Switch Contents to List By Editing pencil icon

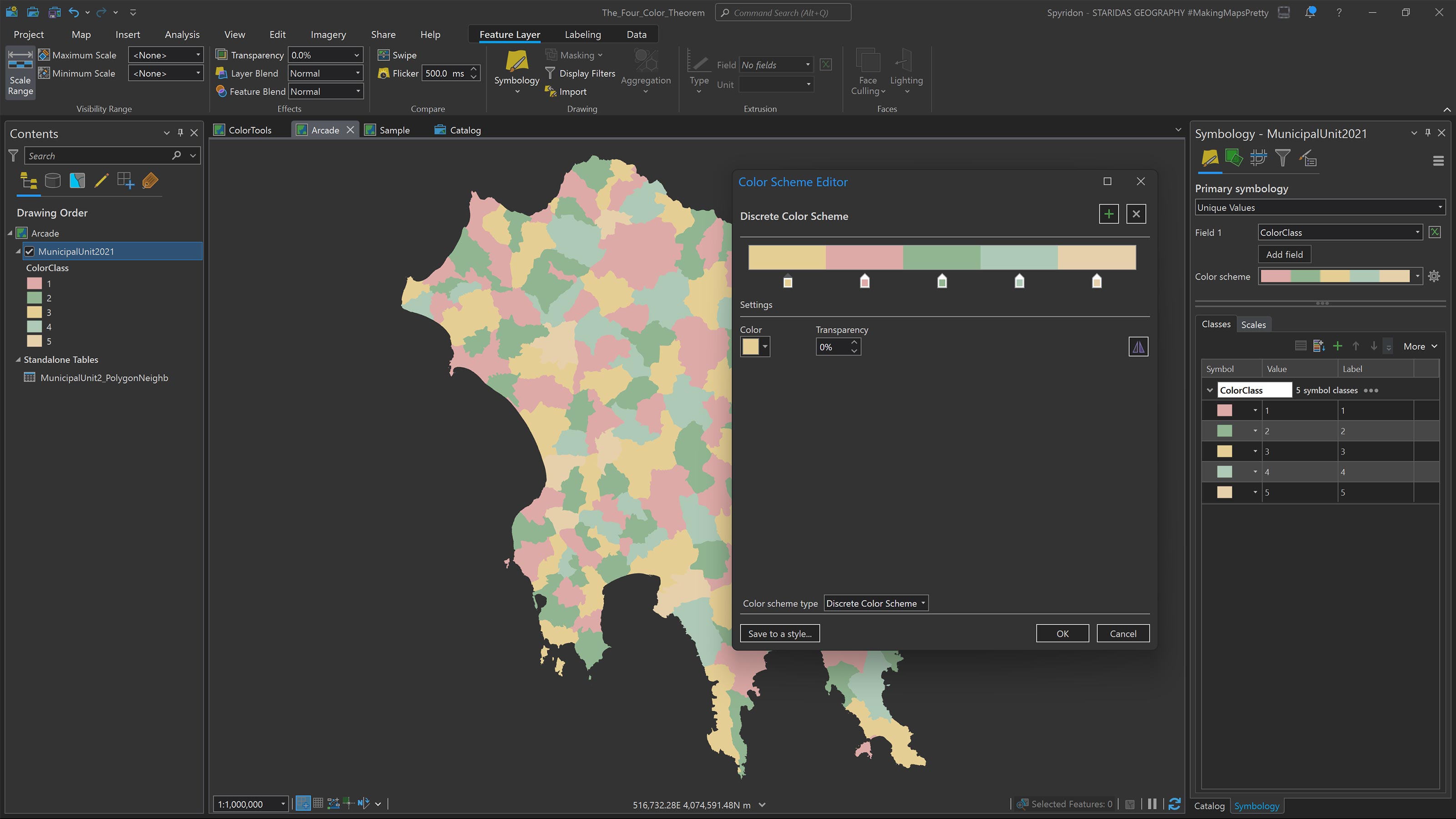(102, 181)
